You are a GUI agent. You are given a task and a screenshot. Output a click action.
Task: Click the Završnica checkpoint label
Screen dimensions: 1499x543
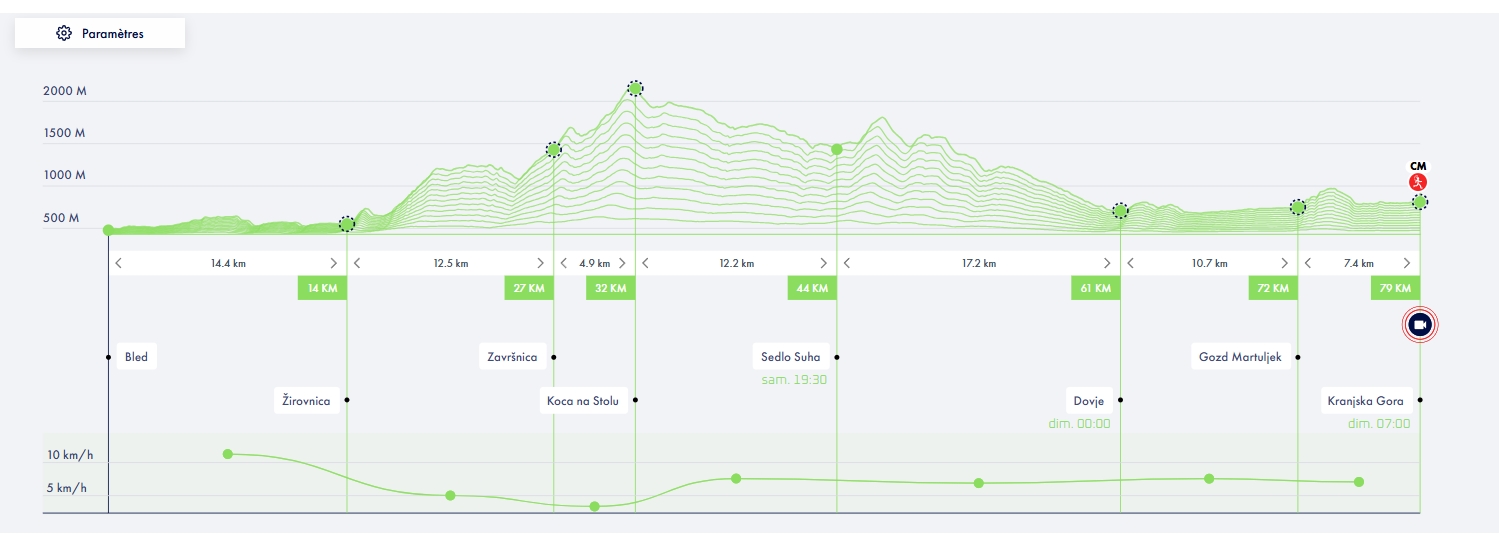click(512, 356)
